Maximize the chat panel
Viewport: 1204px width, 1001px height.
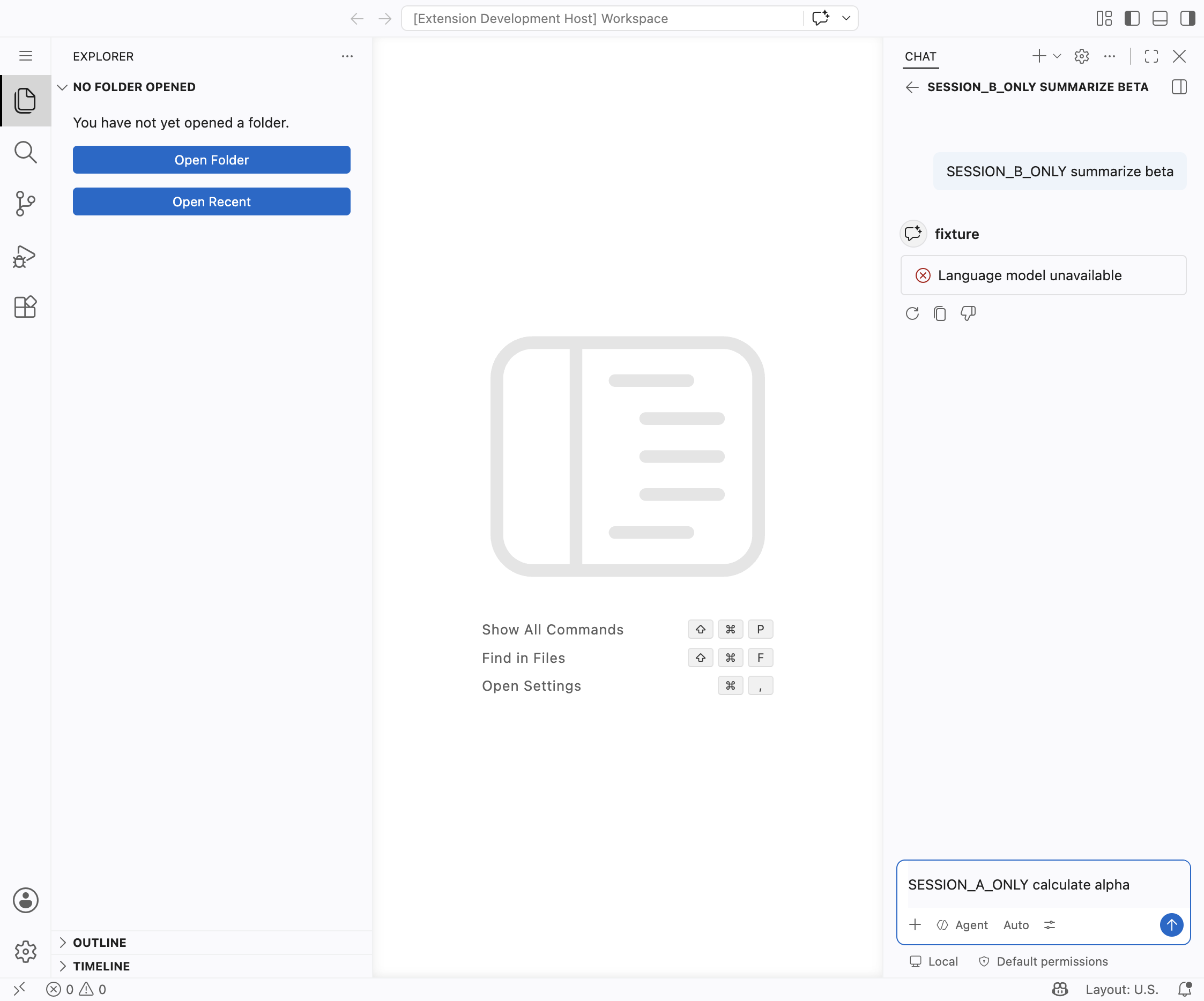pos(1151,56)
